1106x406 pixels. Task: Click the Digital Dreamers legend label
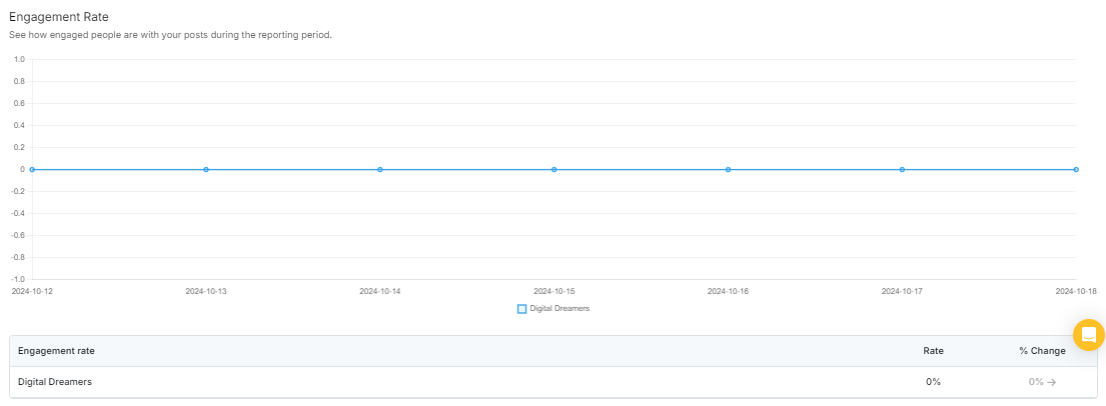[x=560, y=309]
